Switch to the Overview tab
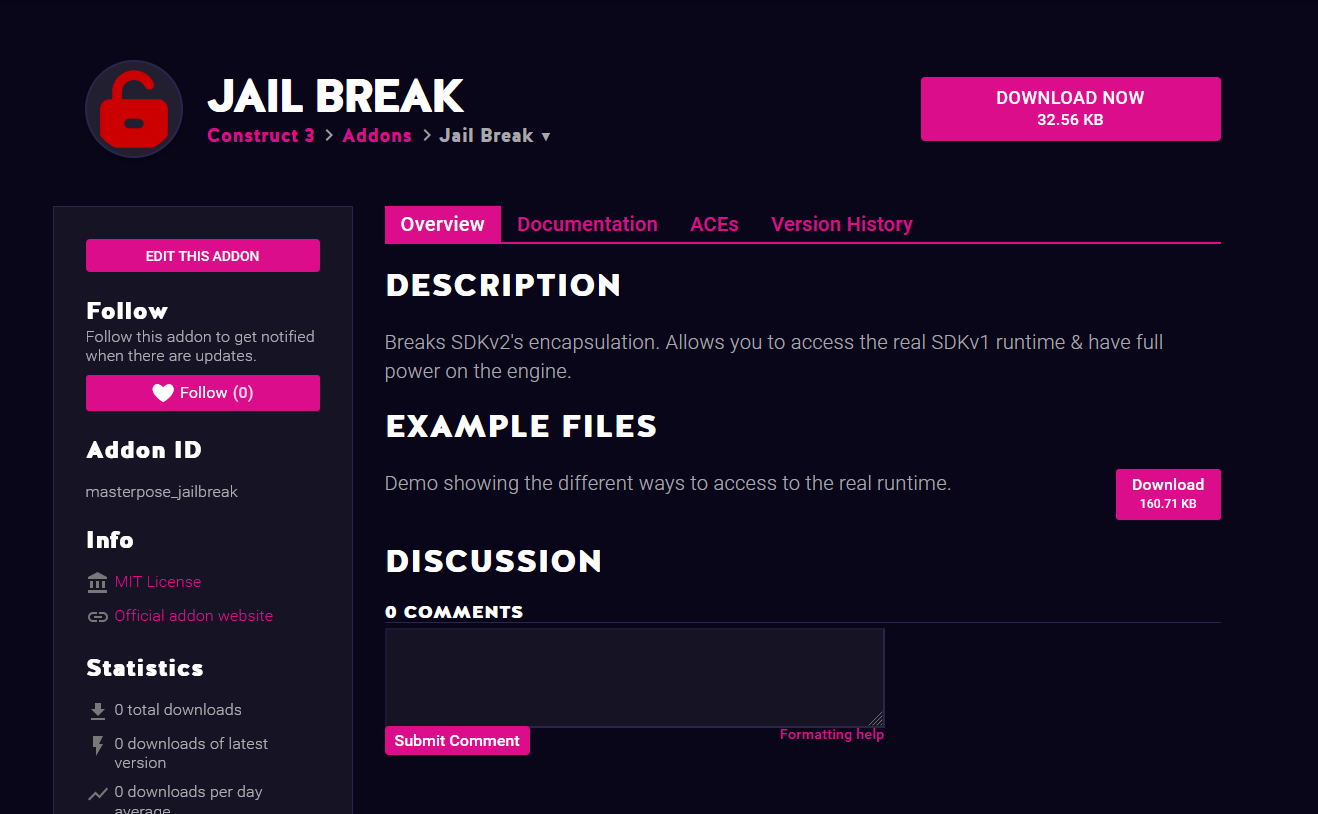 point(443,224)
